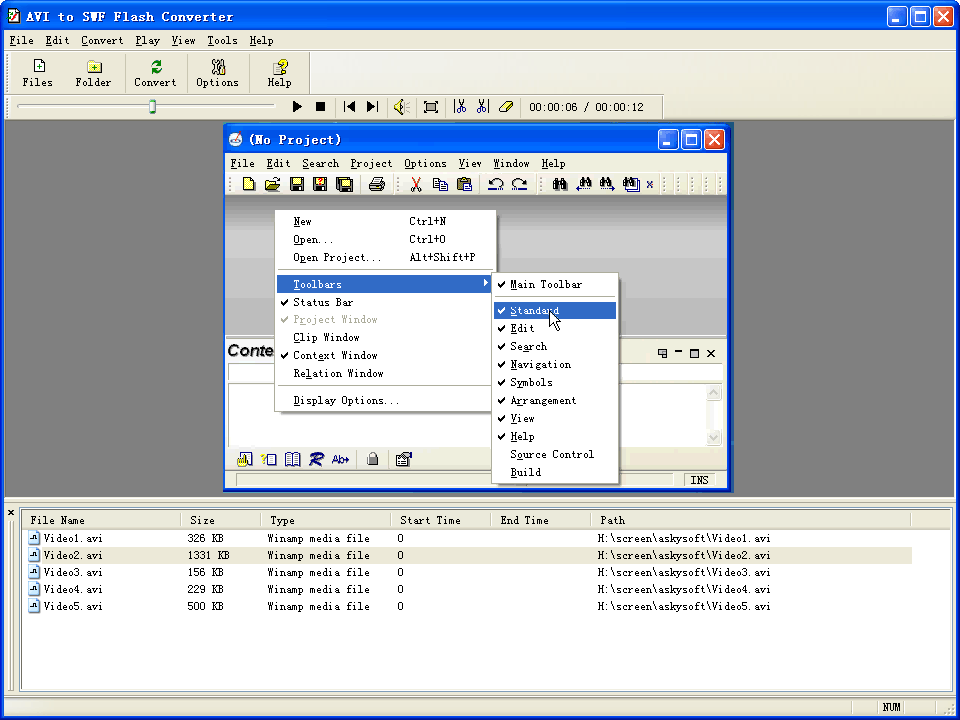Save with the floppy disk icon

(x=297, y=184)
